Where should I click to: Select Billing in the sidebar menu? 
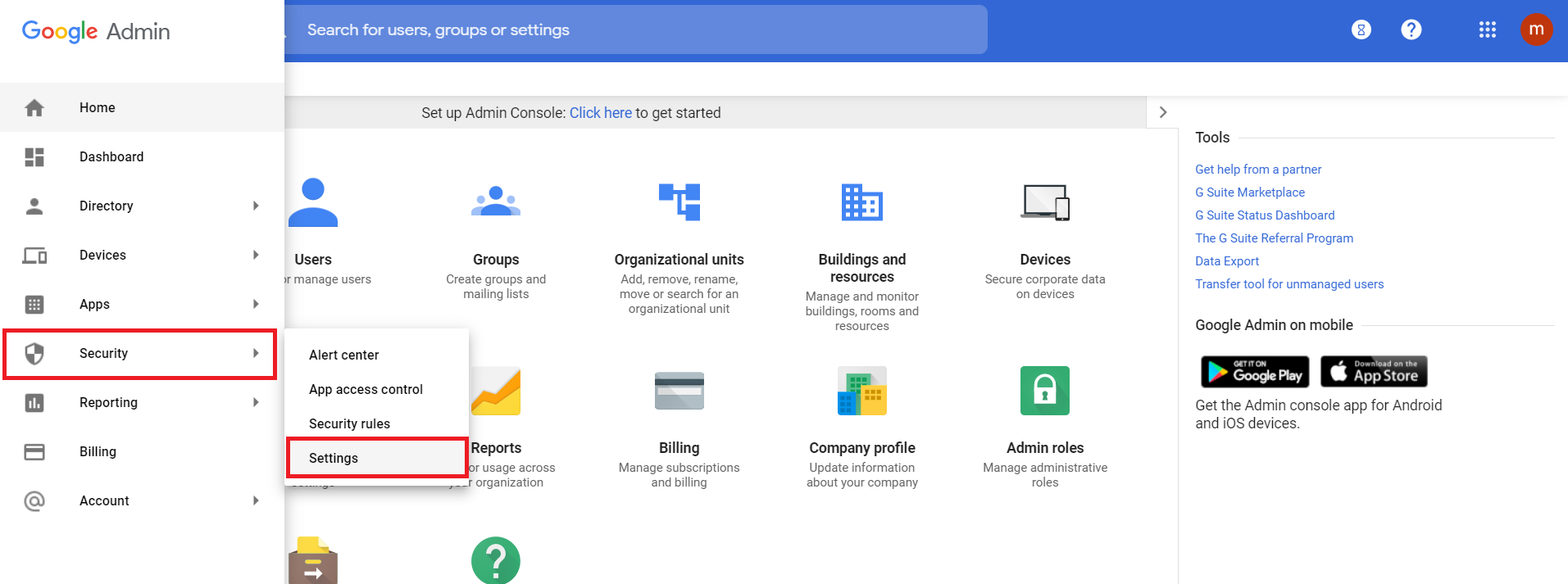pyautogui.click(x=142, y=451)
